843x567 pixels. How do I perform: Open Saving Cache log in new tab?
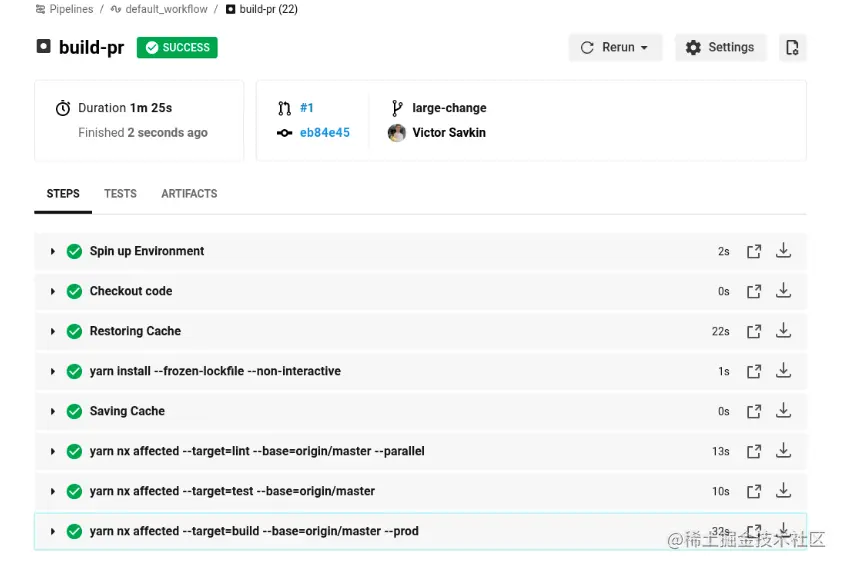click(754, 412)
